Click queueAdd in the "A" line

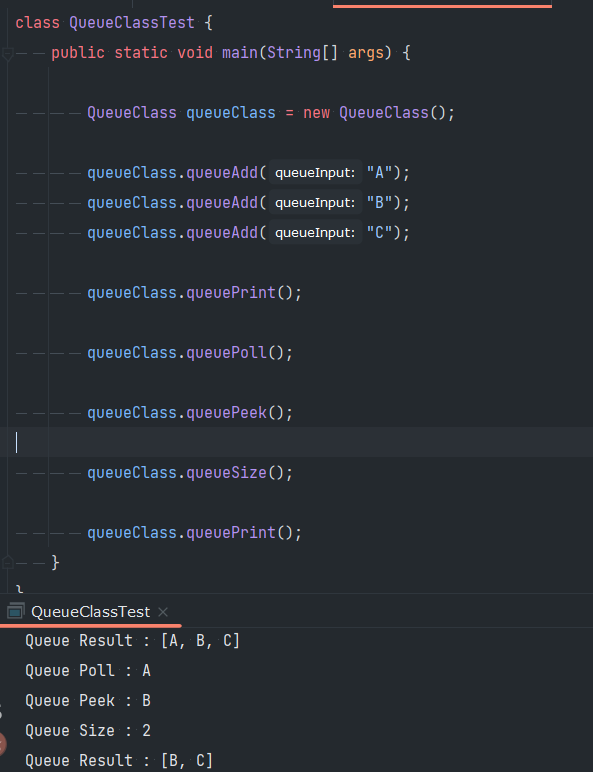[x=222, y=173]
